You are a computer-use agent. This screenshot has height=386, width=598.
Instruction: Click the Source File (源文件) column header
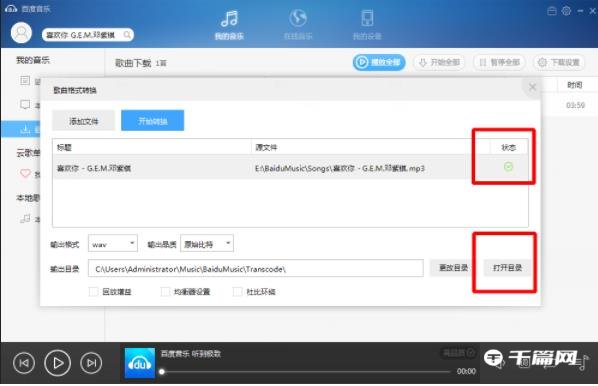(x=266, y=148)
